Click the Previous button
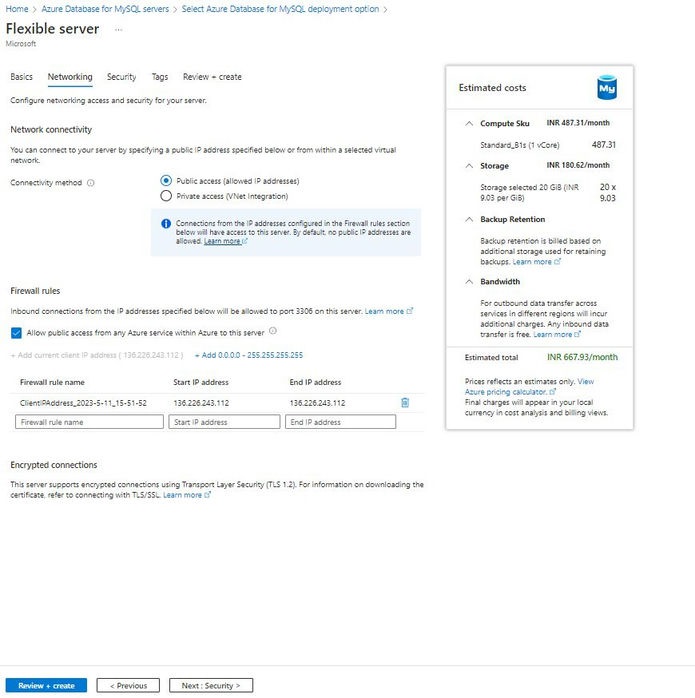Image resolution: width=695 pixels, height=698 pixels. coord(128,686)
